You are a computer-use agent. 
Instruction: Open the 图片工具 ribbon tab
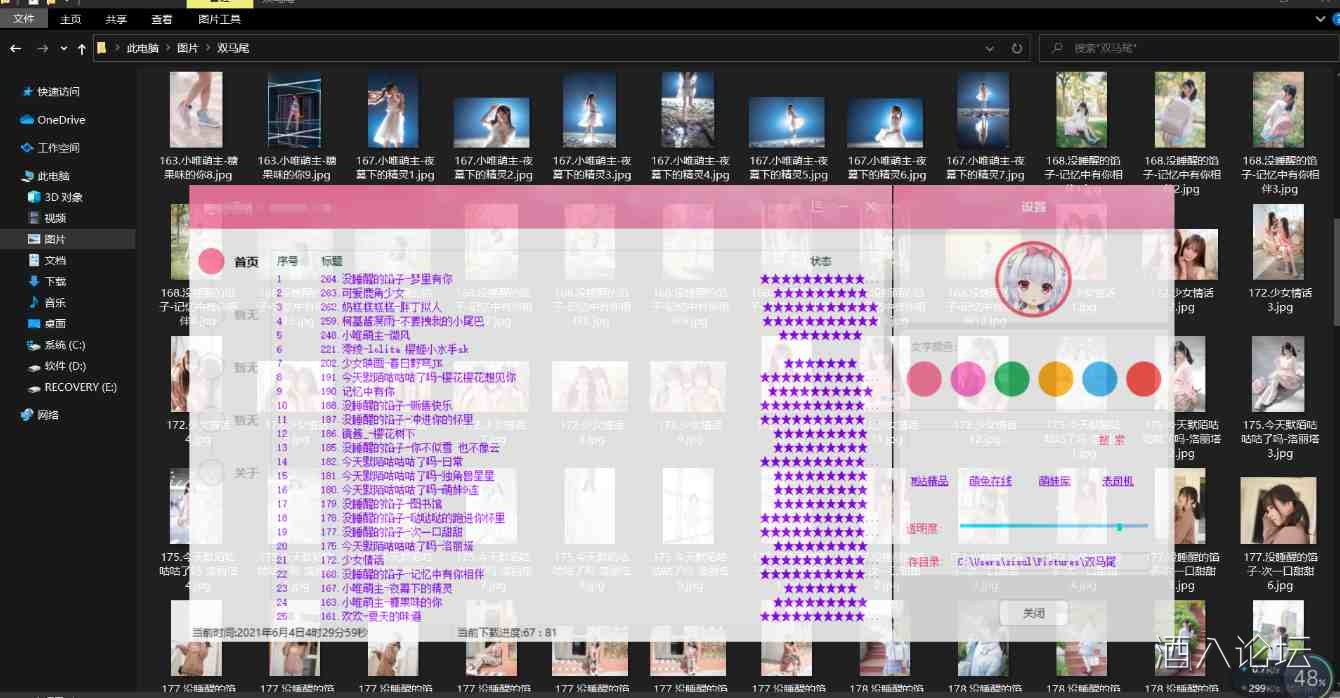(x=219, y=18)
